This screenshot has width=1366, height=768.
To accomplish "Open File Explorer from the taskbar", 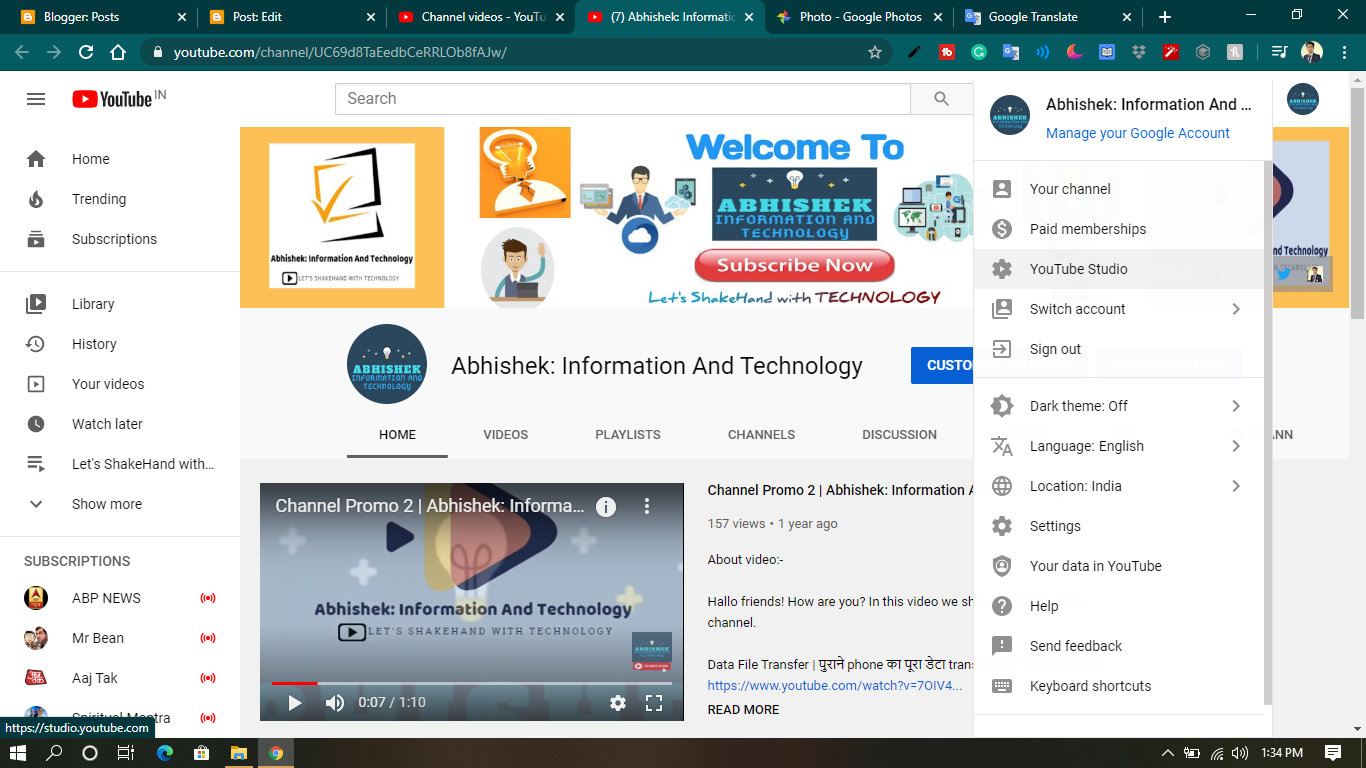I will (x=239, y=753).
